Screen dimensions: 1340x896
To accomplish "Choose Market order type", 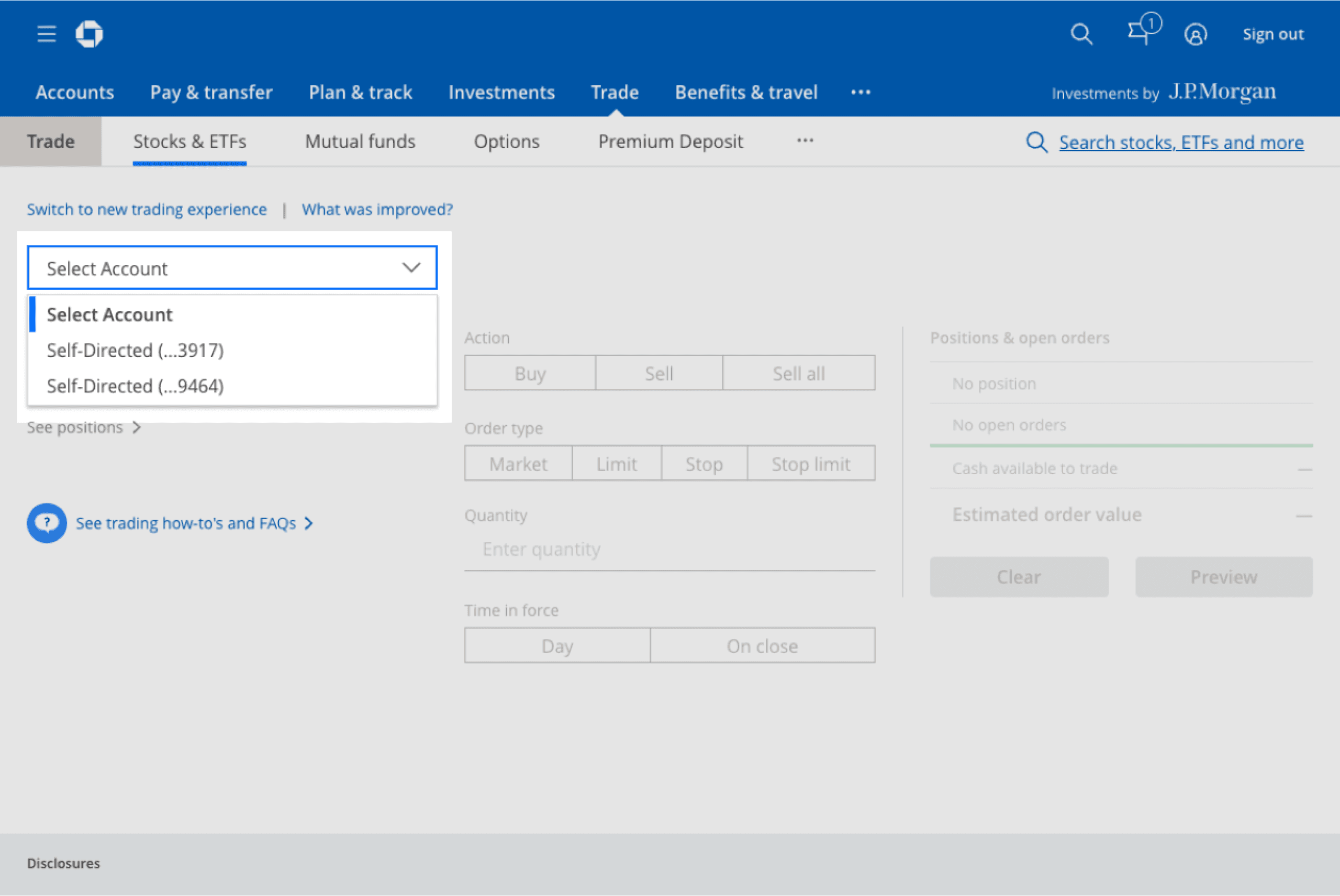I will 518,463.
